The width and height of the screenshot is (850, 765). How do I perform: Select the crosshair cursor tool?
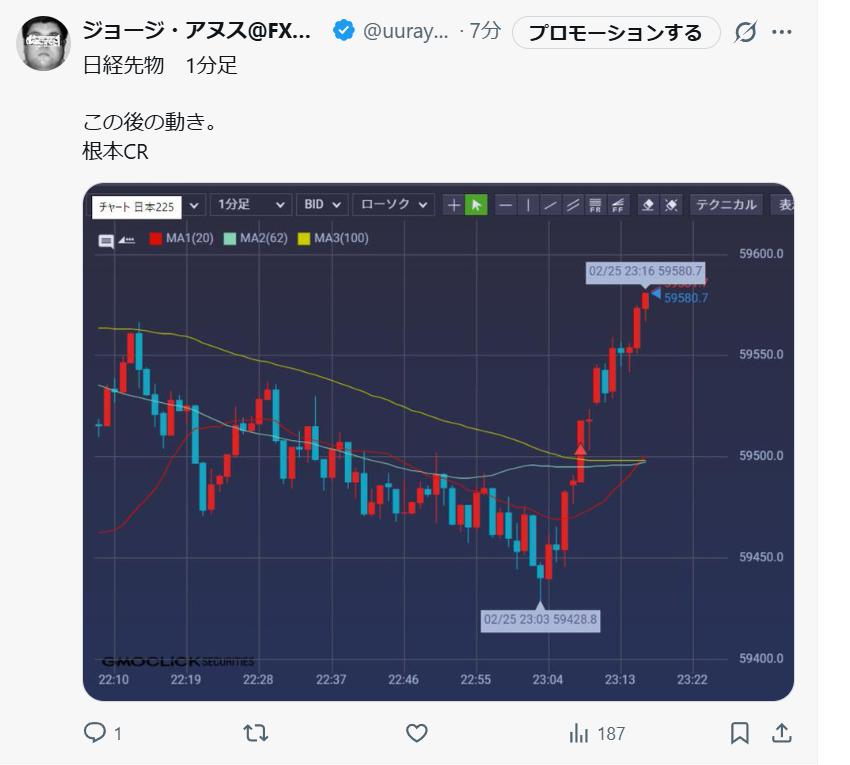coord(454,205)
